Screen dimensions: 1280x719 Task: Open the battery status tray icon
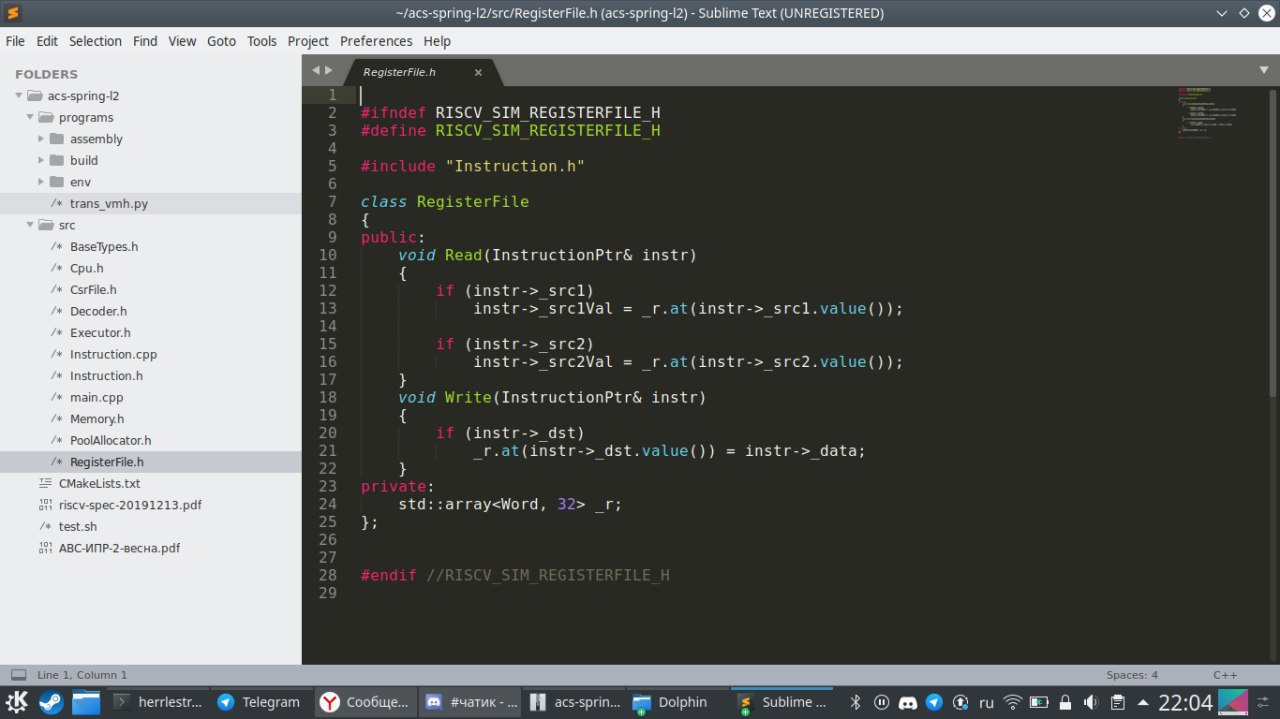tap(1039, 702)
